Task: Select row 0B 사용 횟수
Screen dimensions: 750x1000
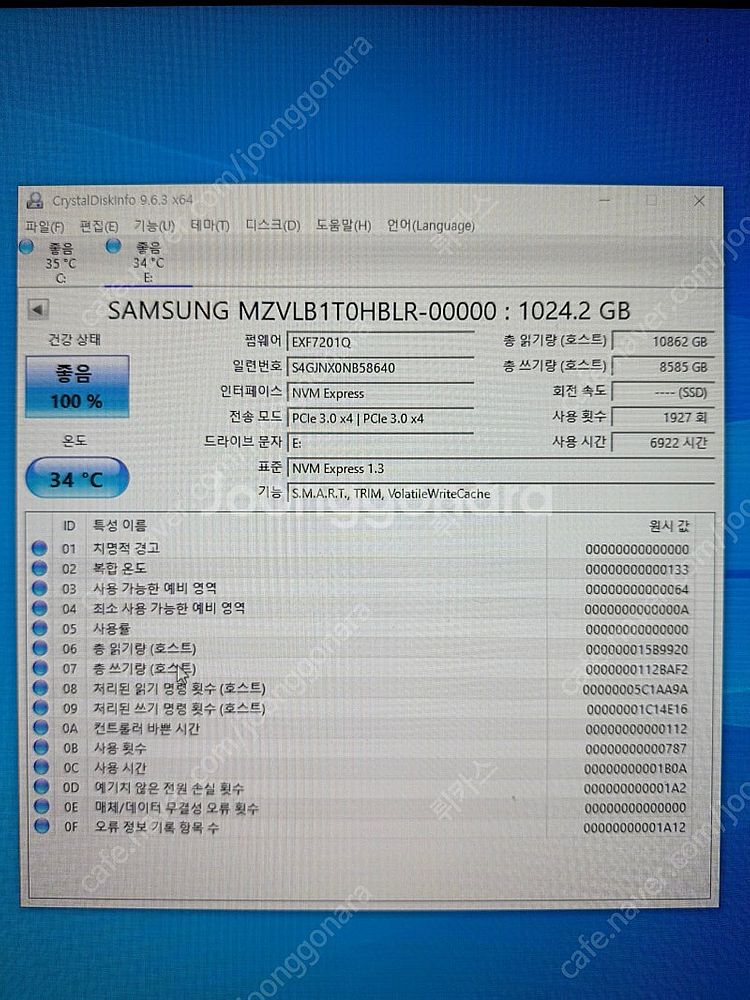Action: [361, 748]
